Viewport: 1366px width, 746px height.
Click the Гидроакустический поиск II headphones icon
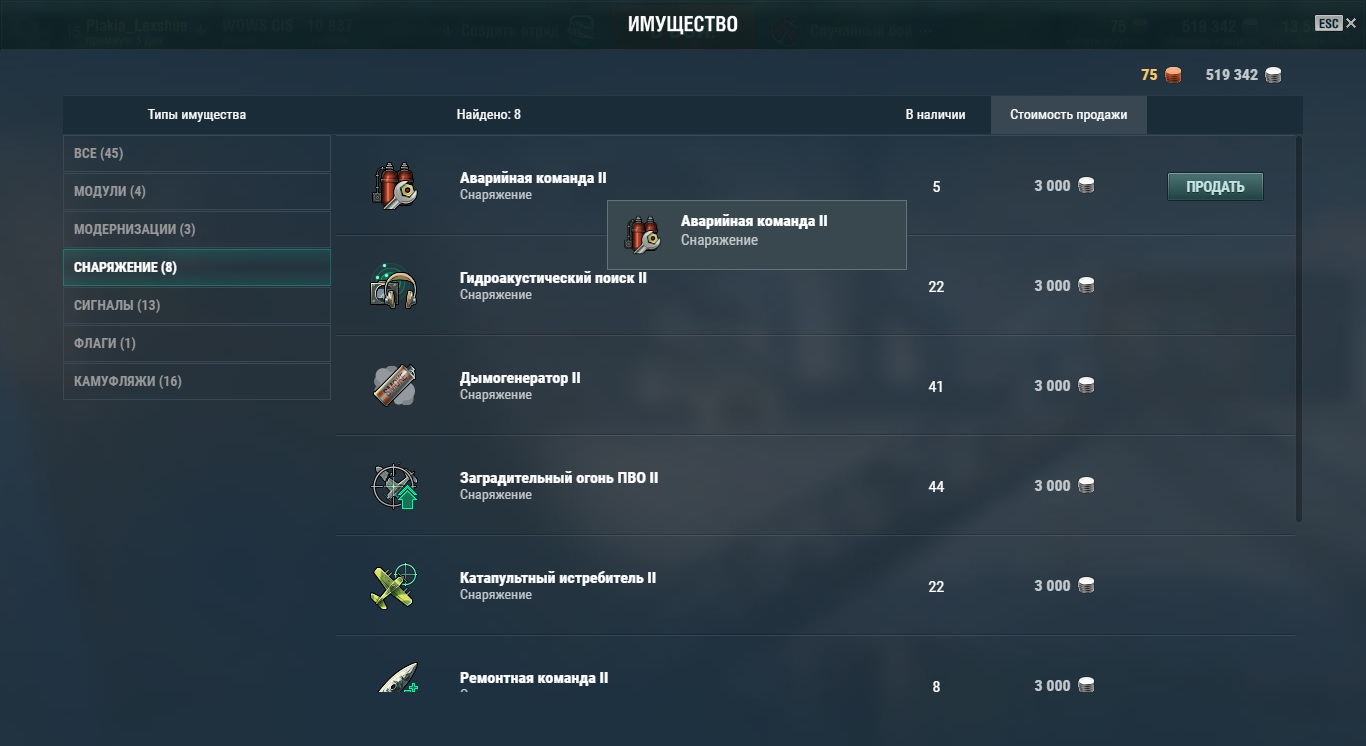pos(394,286)
